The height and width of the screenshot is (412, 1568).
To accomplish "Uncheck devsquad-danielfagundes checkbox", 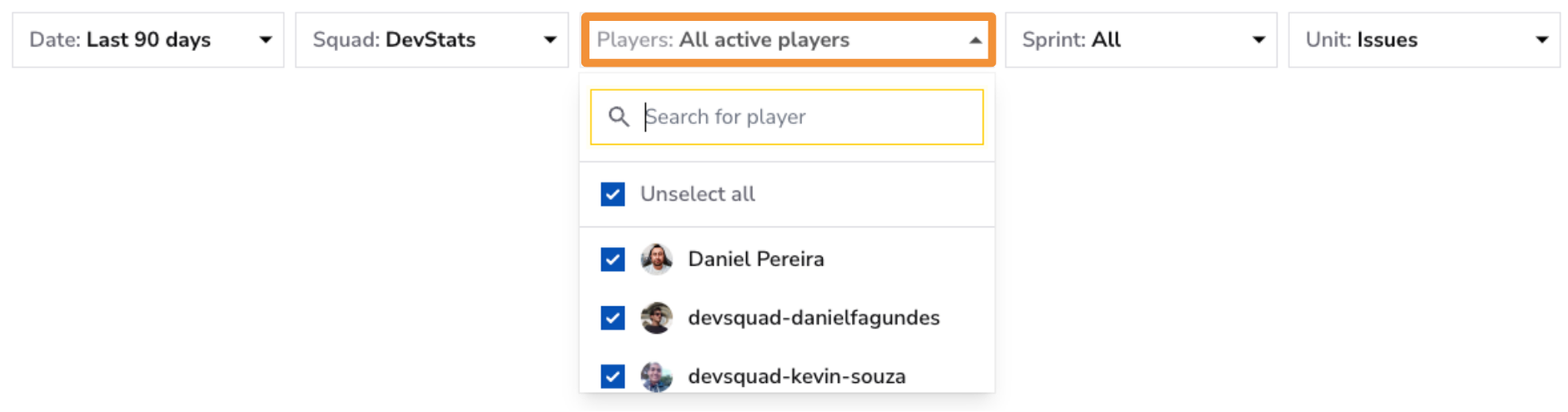I will tap(613, 318).
